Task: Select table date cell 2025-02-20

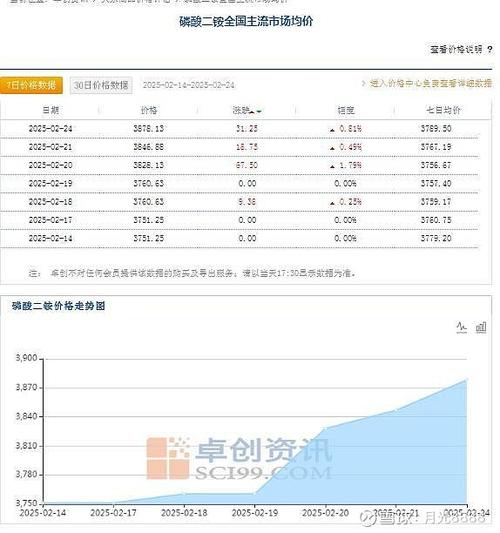Action: (x=50, y=165)
